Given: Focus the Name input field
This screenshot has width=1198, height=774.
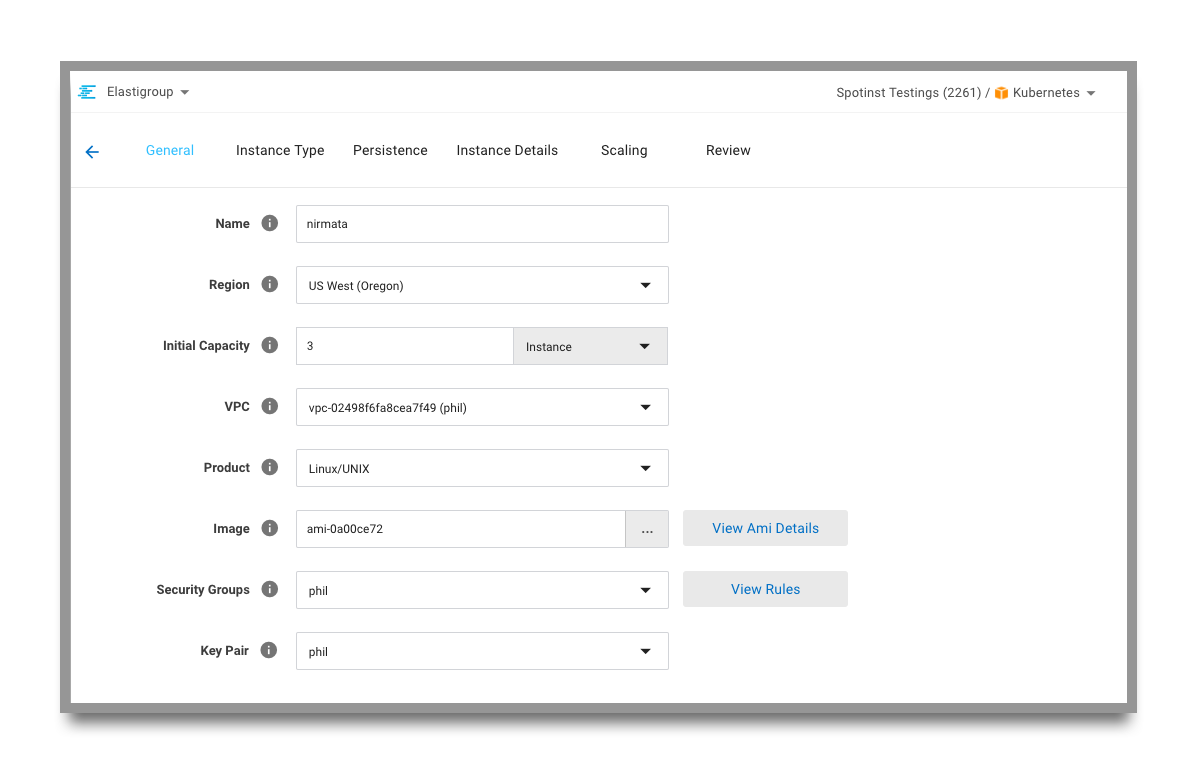Looking at the screenshot, I should (482, 224).
